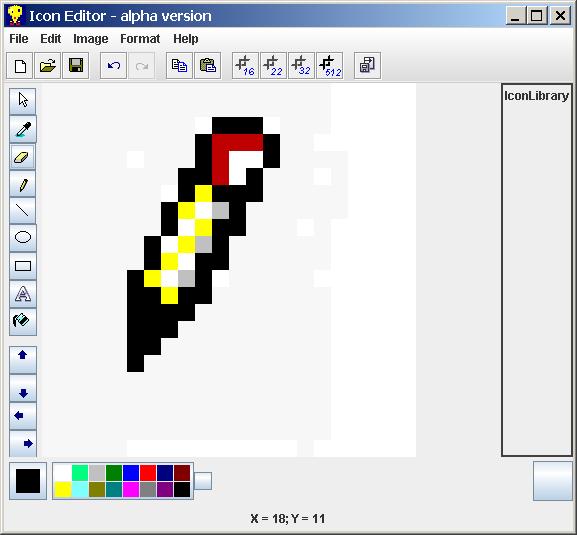Set canvas size to 512

(x=330, y=66)
